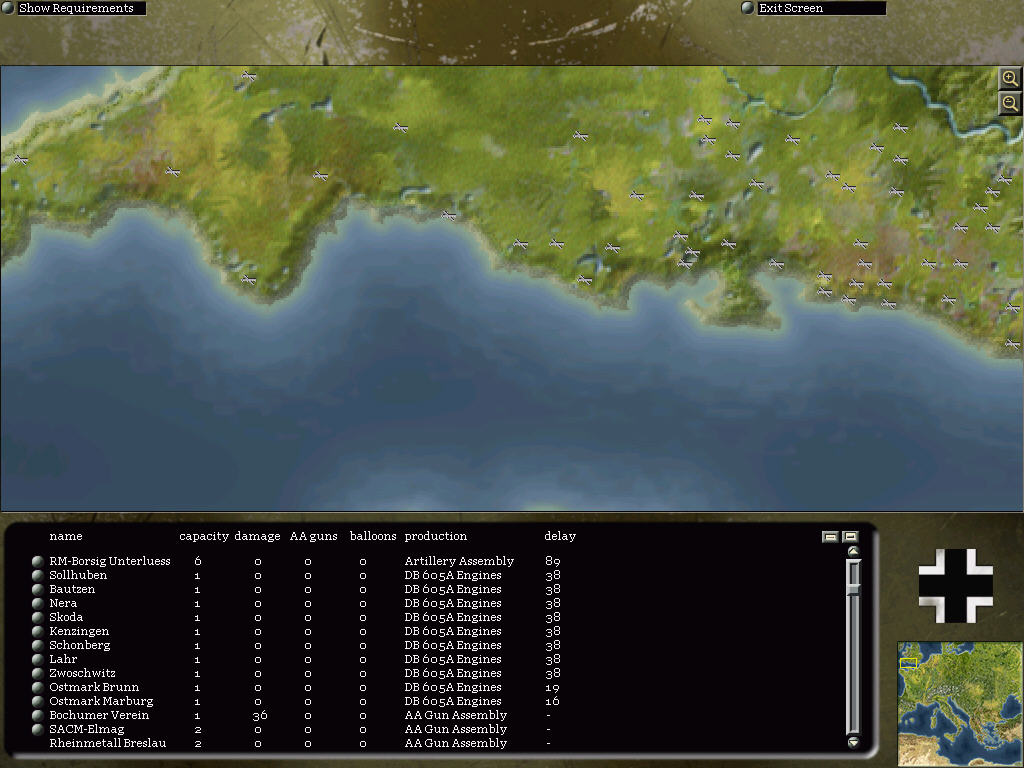Click the Europe minimap thumbnail
This screenshot has height=768, width=1024.
[960, 704]
